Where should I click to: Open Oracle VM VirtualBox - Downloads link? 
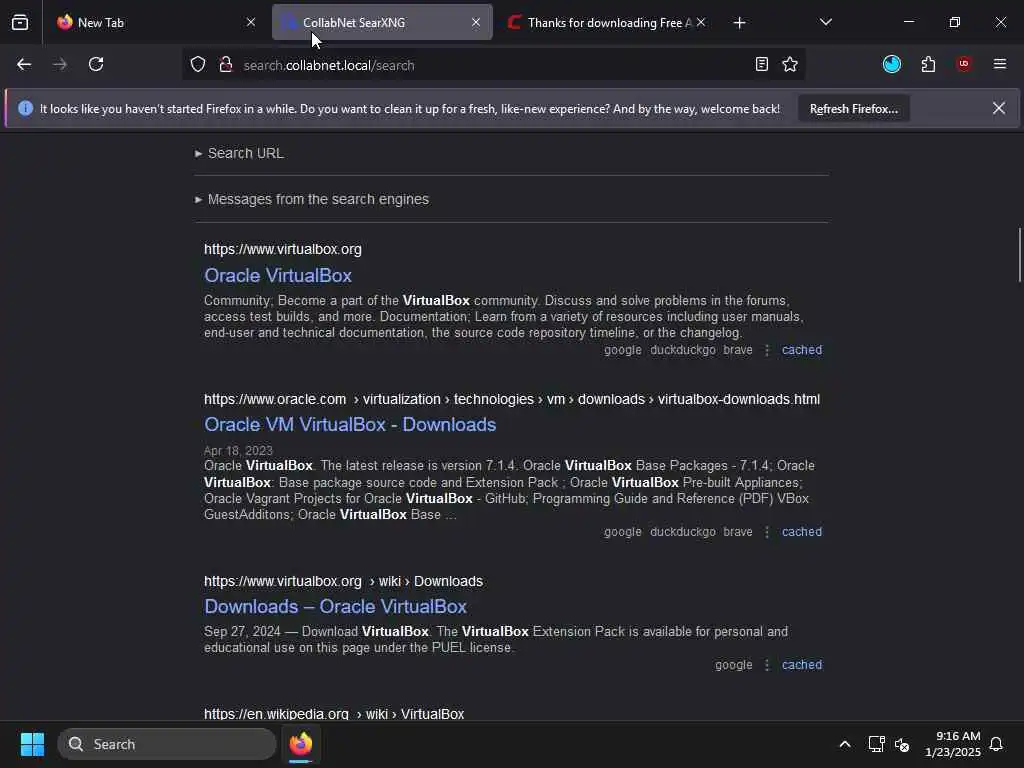point(350,424)
